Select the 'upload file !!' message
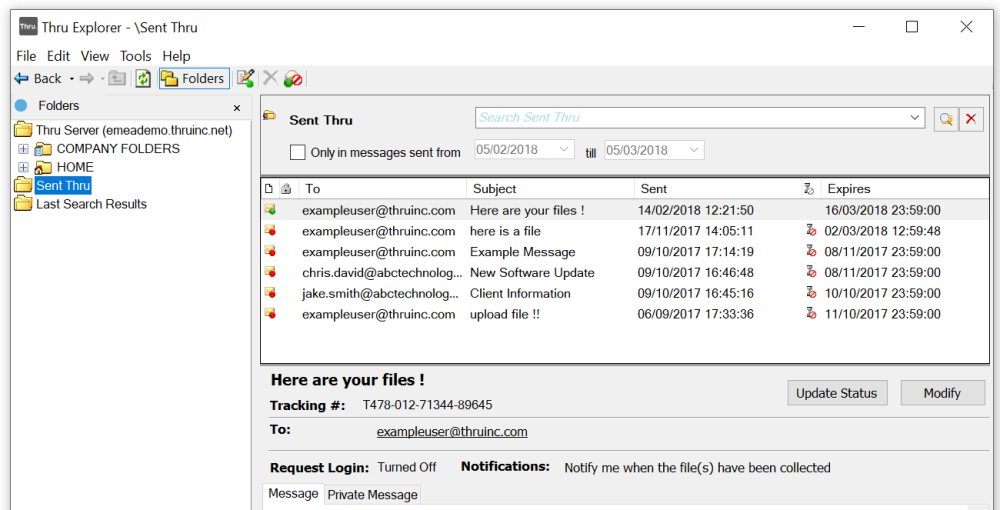Image resolution: width=1000 pixels, height=510 pixels. pos(625,314)
